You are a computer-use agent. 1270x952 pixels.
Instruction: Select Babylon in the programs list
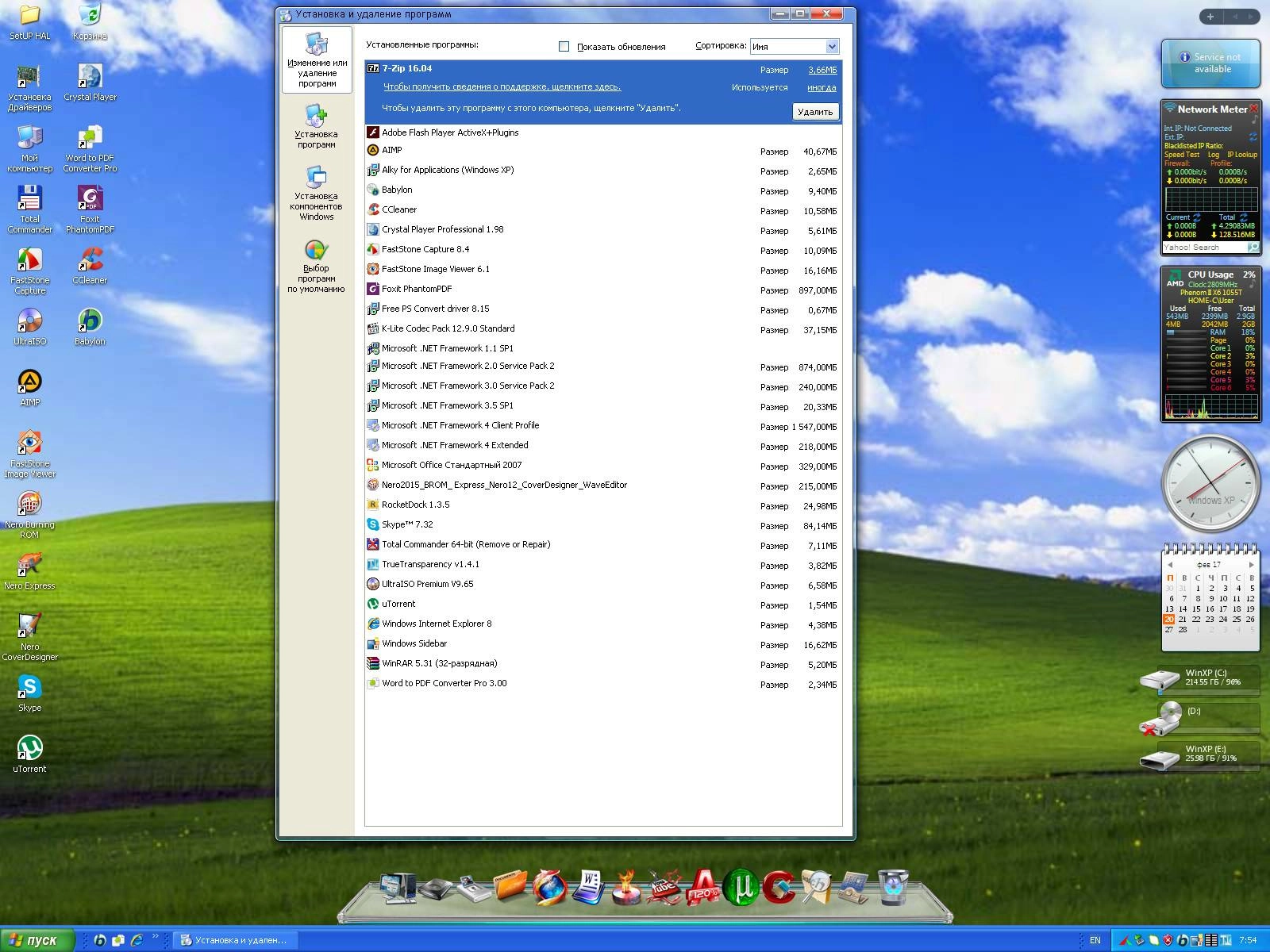(x=603, y=190)
